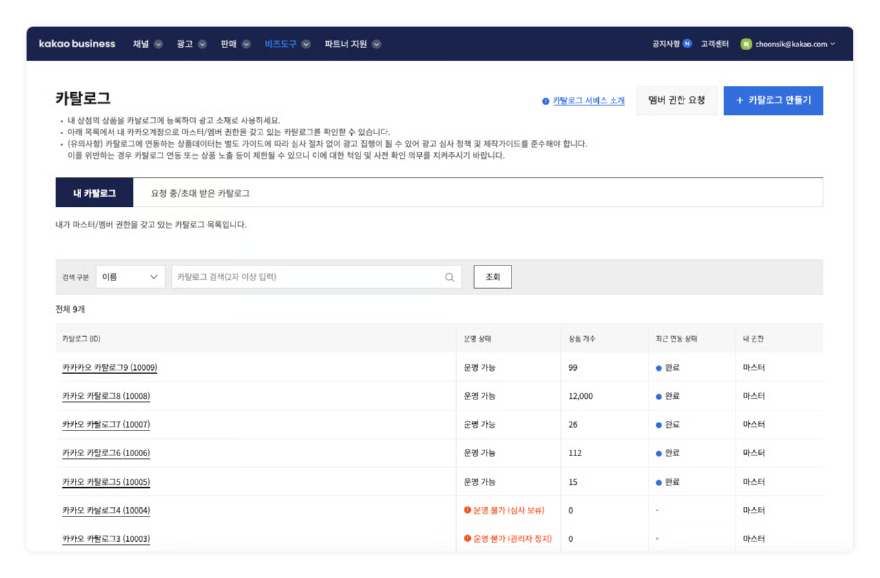Expand the 채널 dropdown chevron
The height and width of the screenshot is (578, 880).
click(158, 44)
